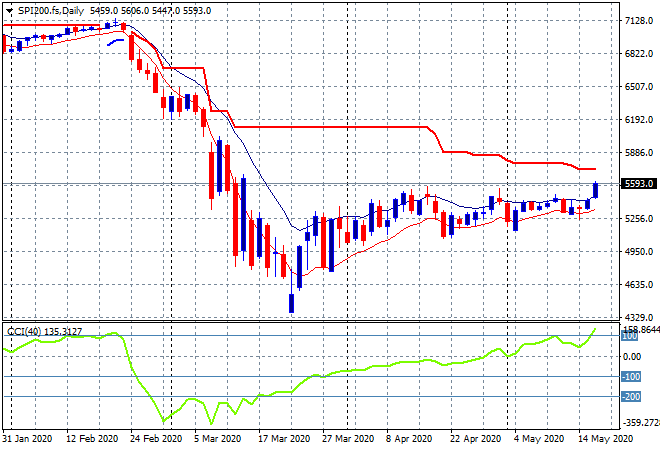Viewport: 660px width, 450px height.
Task: Click the CCI -359.272 minimum label
Action: (641, 423)
